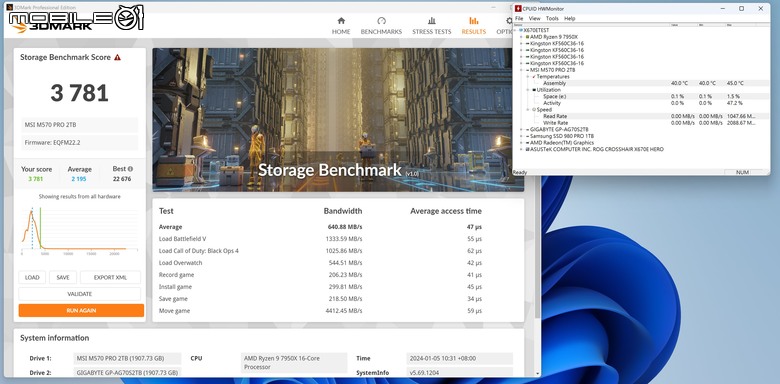Expand the AMD Radeon(TM) Graphics node
The image size is (780, 384).
coord(521,143)
